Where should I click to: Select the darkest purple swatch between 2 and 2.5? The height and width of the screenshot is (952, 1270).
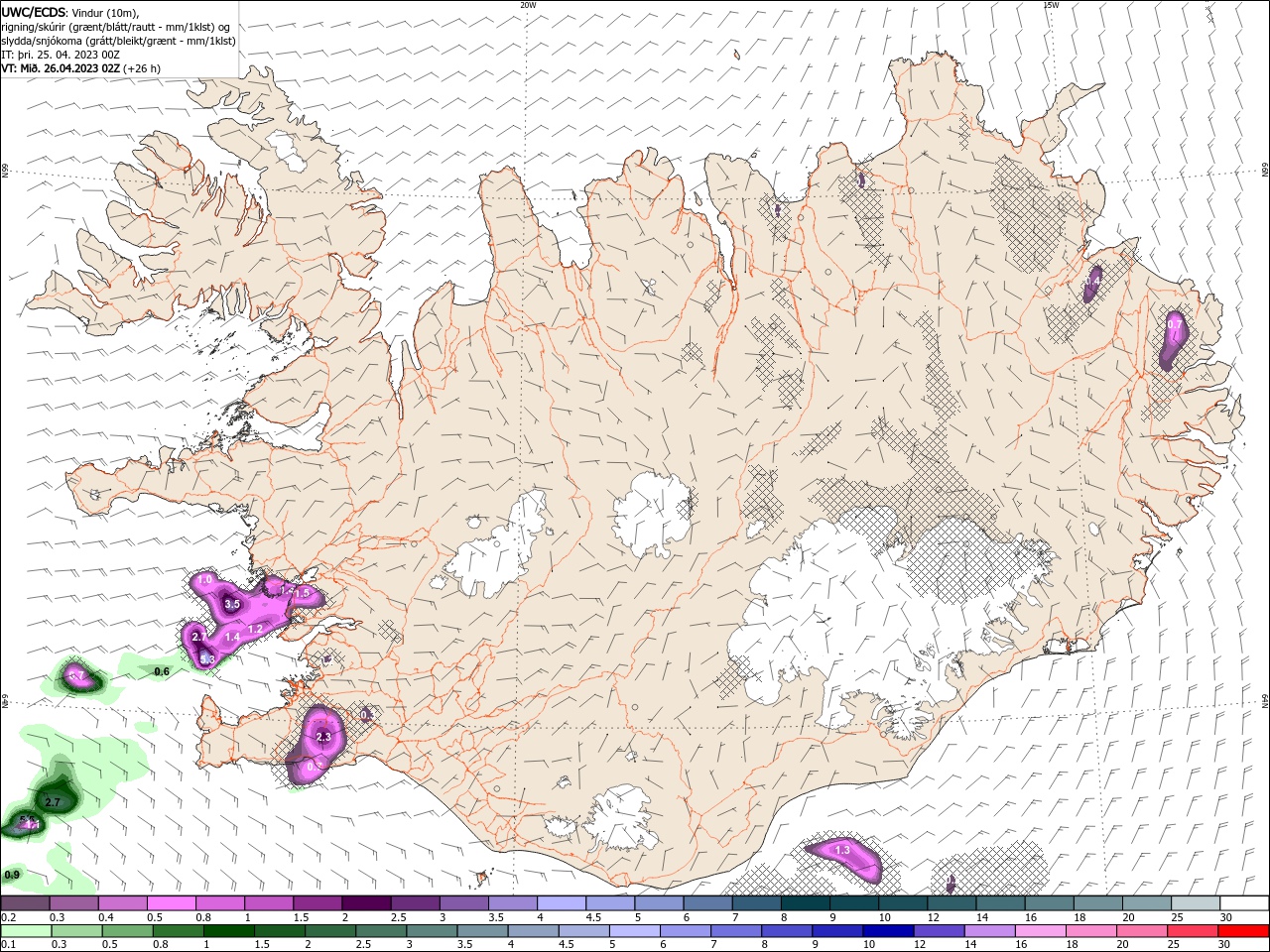(366, 903)
